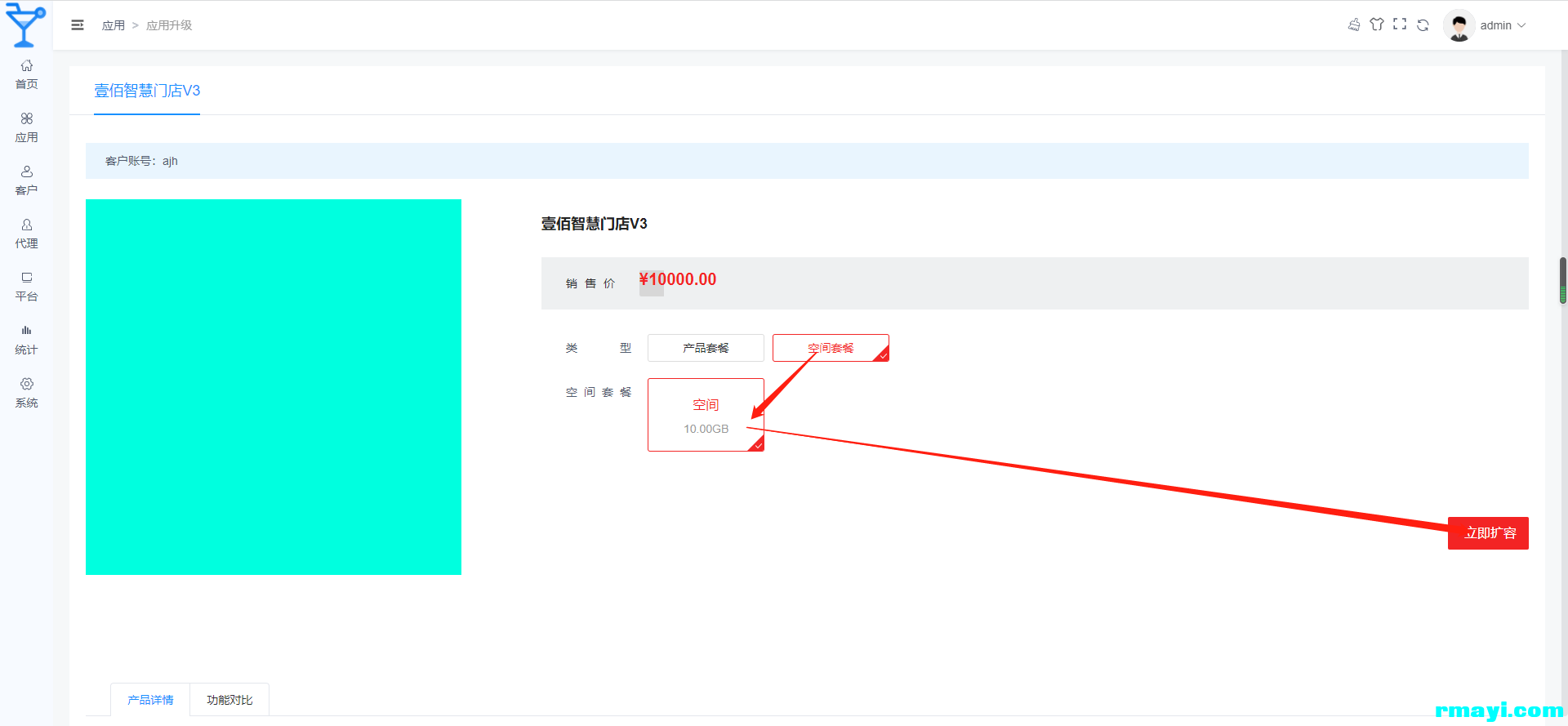Click 应用升级 in the breadcrumb

tap(169, 25)
